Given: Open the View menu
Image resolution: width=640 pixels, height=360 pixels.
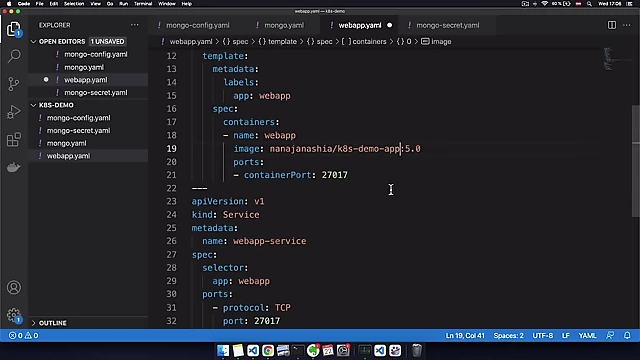Looking at the screenshot, I should click(x=96, y=4).
